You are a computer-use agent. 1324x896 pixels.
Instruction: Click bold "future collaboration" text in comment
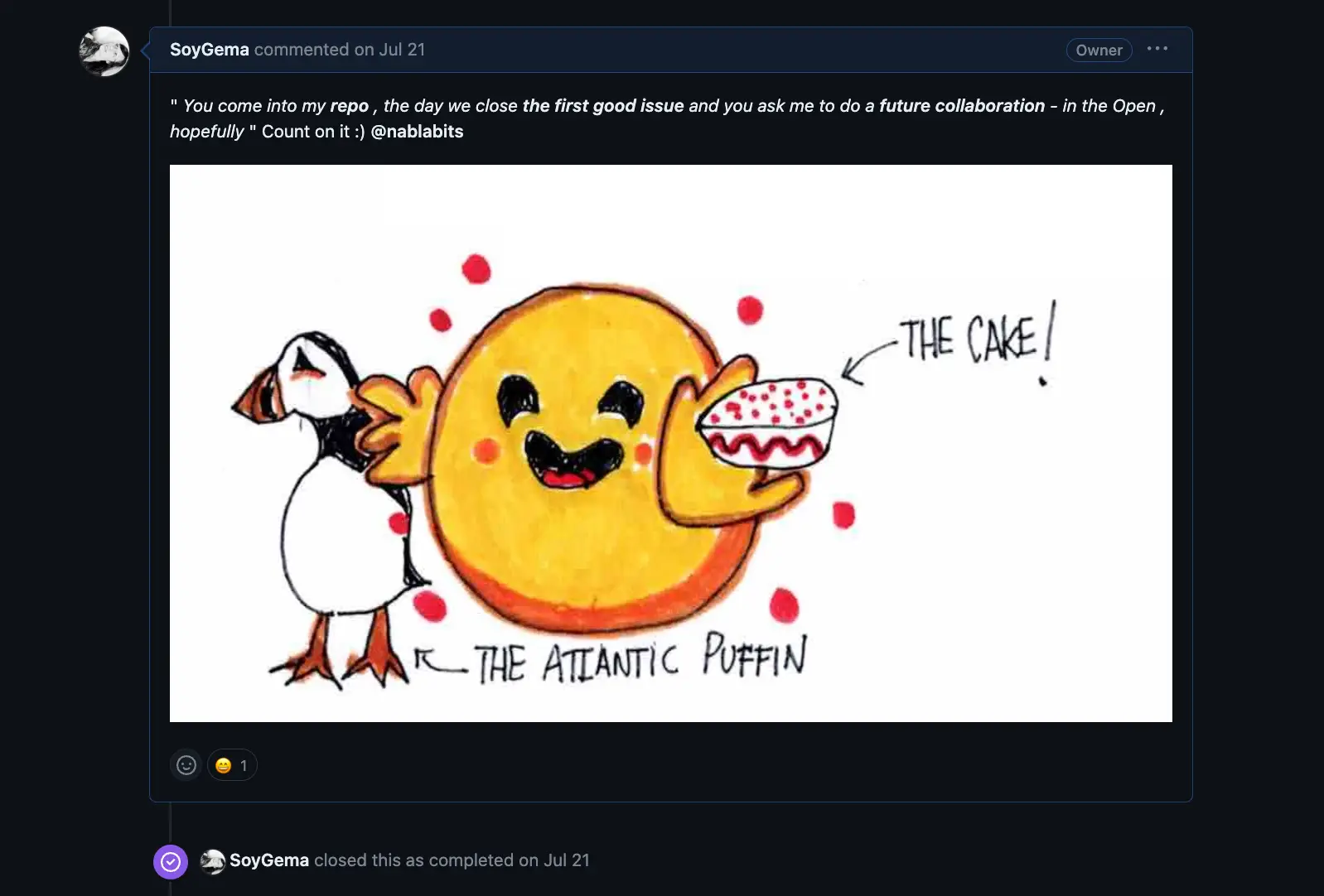(961, 106)
